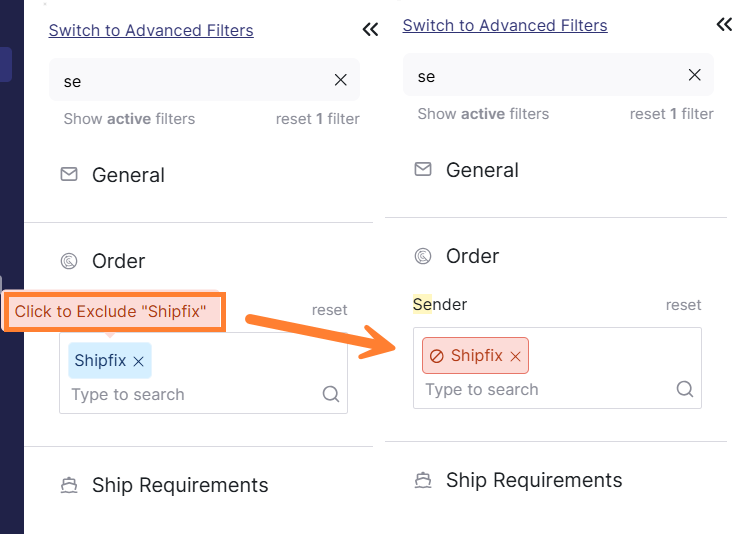Remove red excluded Shipfix chip via X

(515, 356)
